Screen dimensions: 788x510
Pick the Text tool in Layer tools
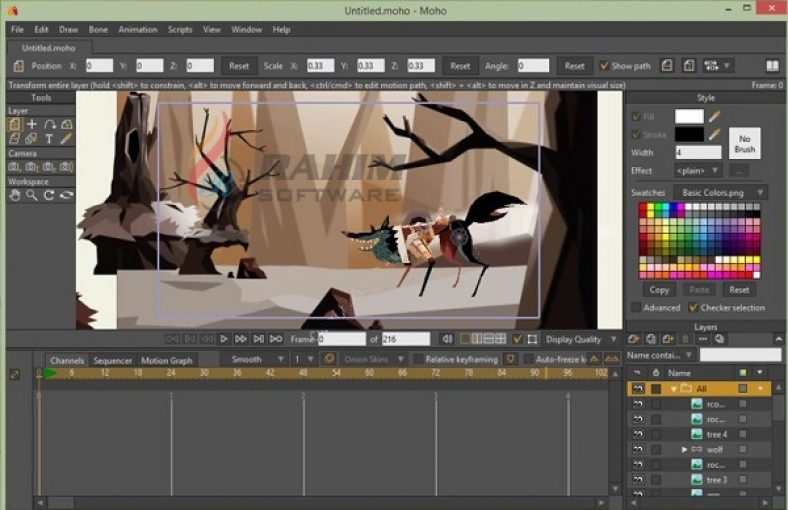[49, 138]
